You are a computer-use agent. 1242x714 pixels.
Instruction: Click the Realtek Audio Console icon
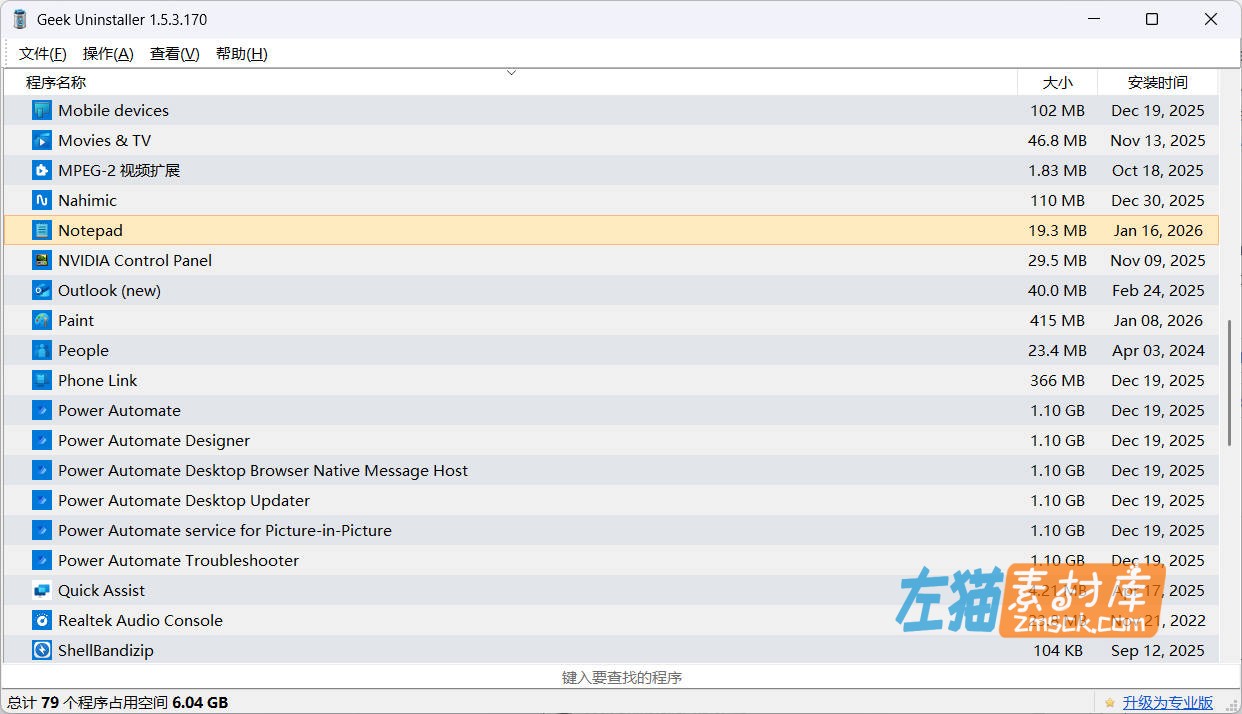pyautogui.click(x=41, y=620)
